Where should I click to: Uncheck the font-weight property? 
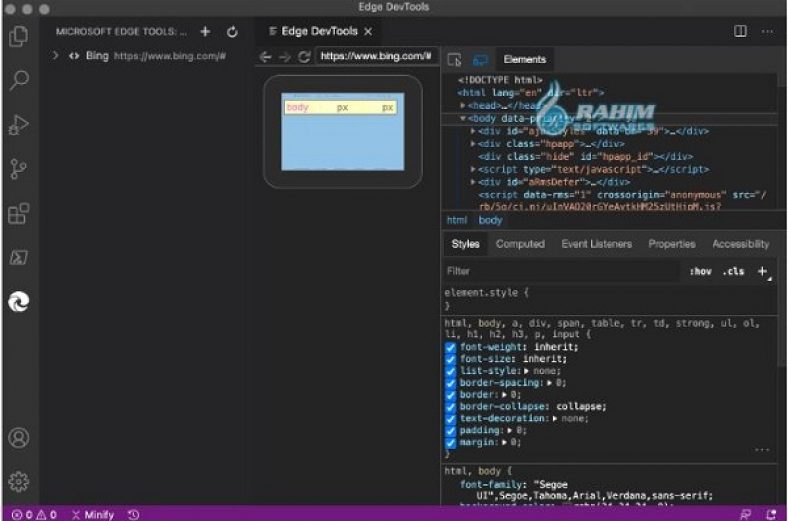pos(450,347)
